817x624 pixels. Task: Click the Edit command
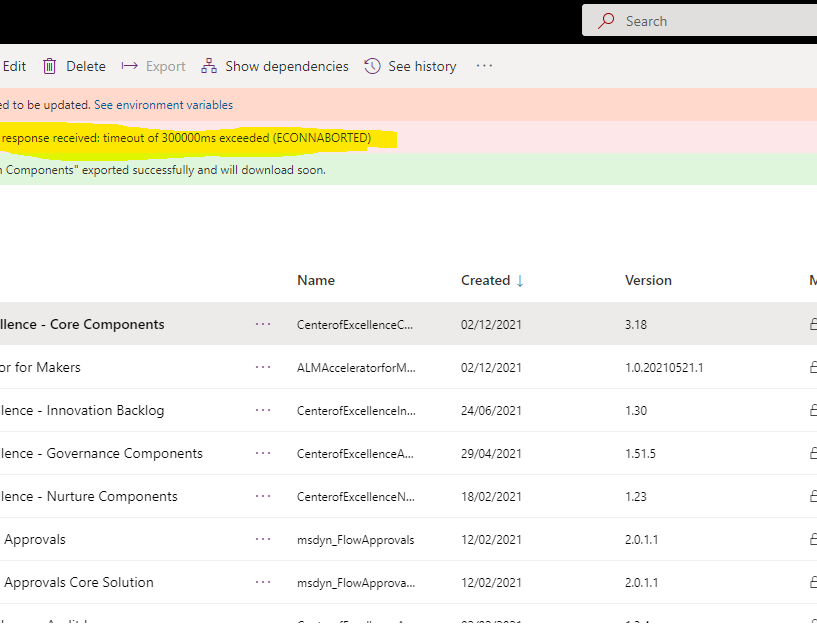click(13, 66)
